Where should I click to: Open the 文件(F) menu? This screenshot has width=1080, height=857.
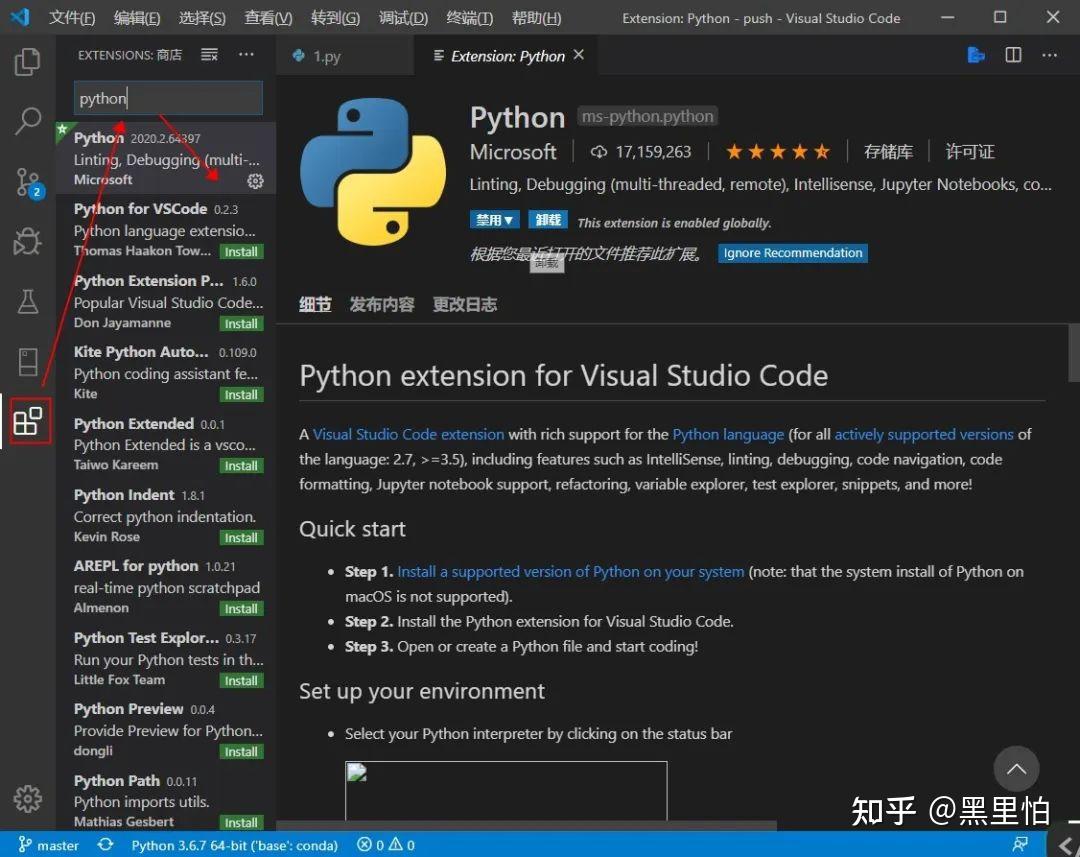[72, 17]
